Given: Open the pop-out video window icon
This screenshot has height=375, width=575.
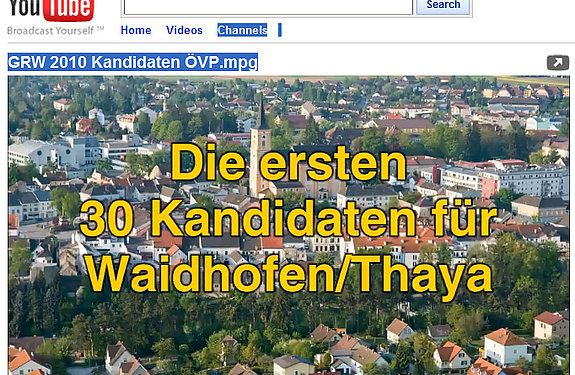Looking at the screenshot, I should pos(558,63).
